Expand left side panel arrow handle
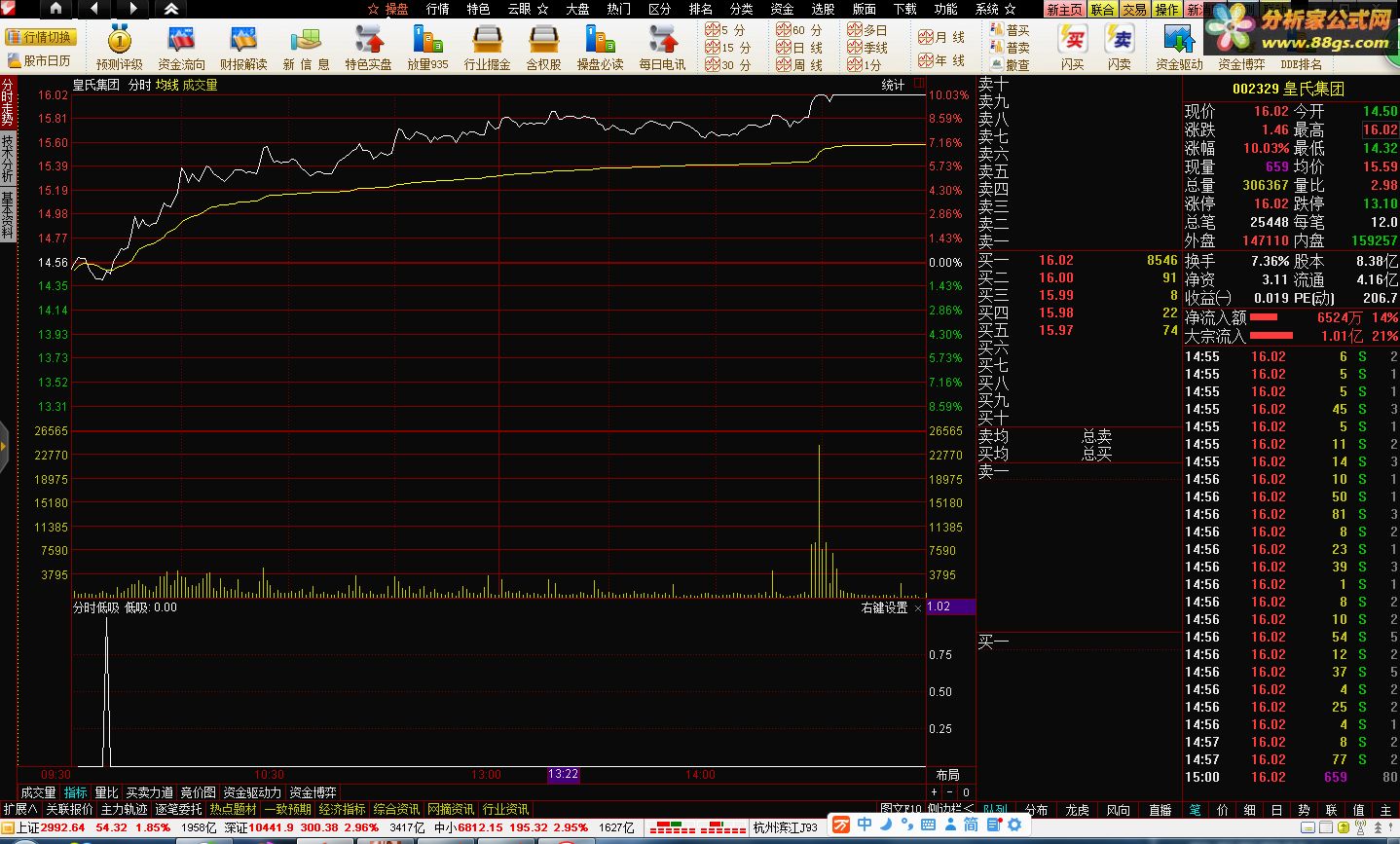The width and height of the screenshot is (1400, 844). 4,448
